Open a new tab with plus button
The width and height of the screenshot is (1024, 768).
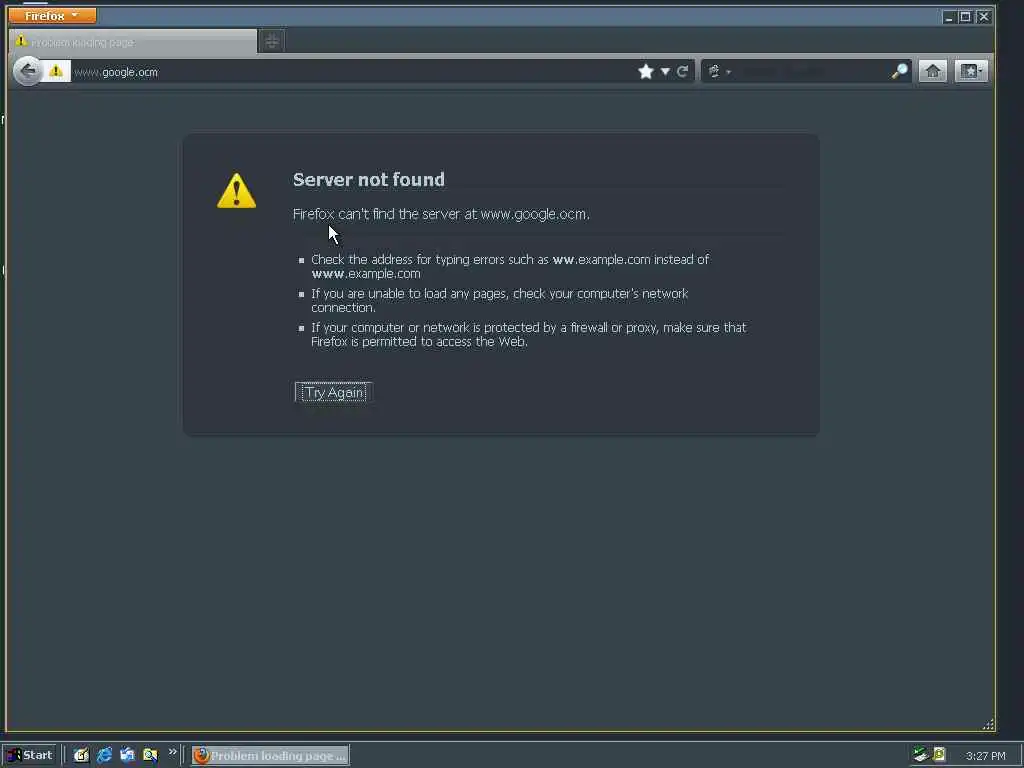point(272,42)
